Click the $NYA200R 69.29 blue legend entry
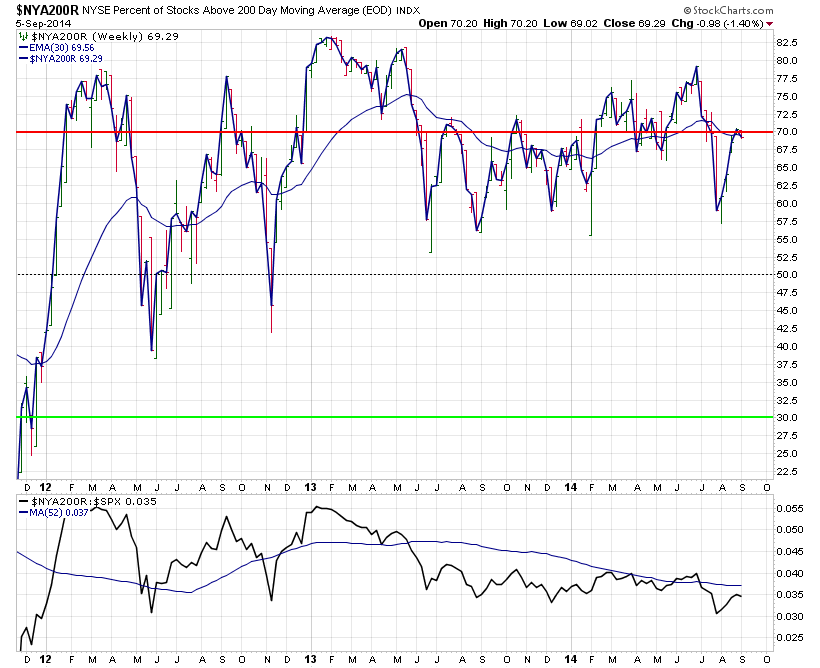The width and height of the screenshot is (820, 668). click(66, 59)
